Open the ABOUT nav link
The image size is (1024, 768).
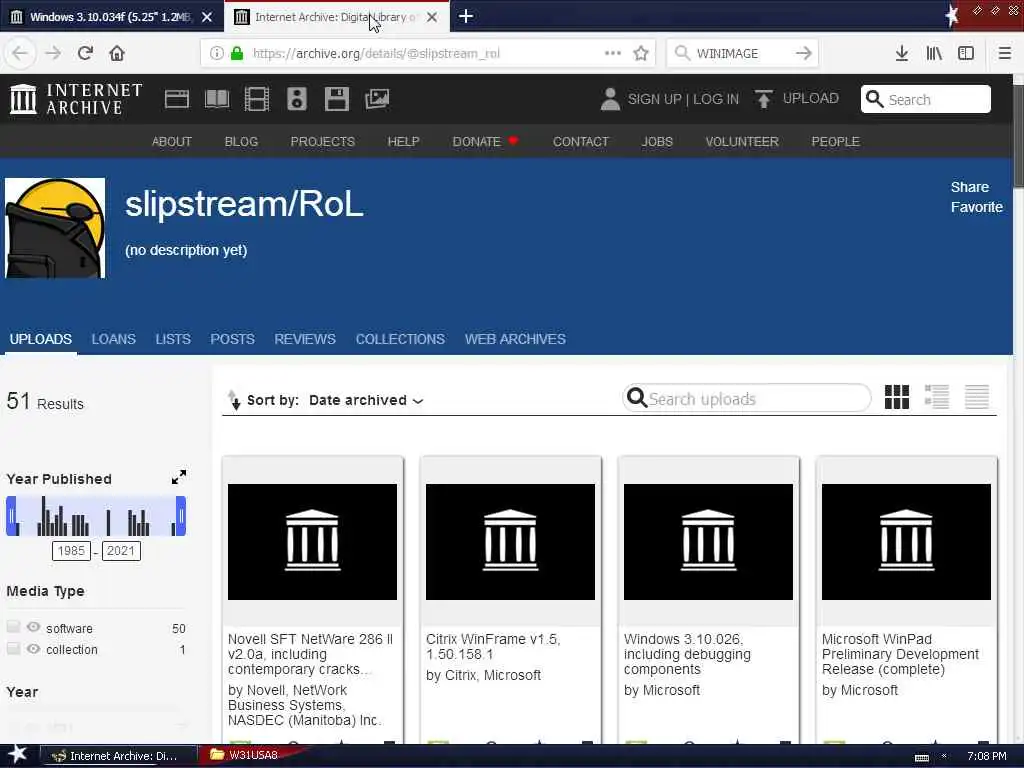(x=172, y=141)
